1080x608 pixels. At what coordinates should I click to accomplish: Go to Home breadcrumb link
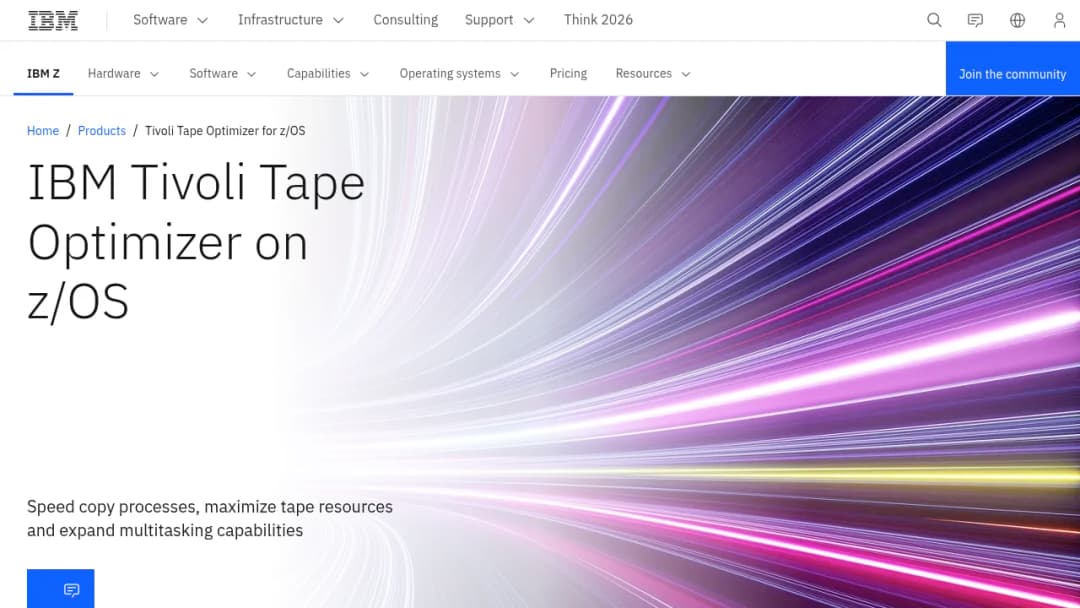(43, 131)
